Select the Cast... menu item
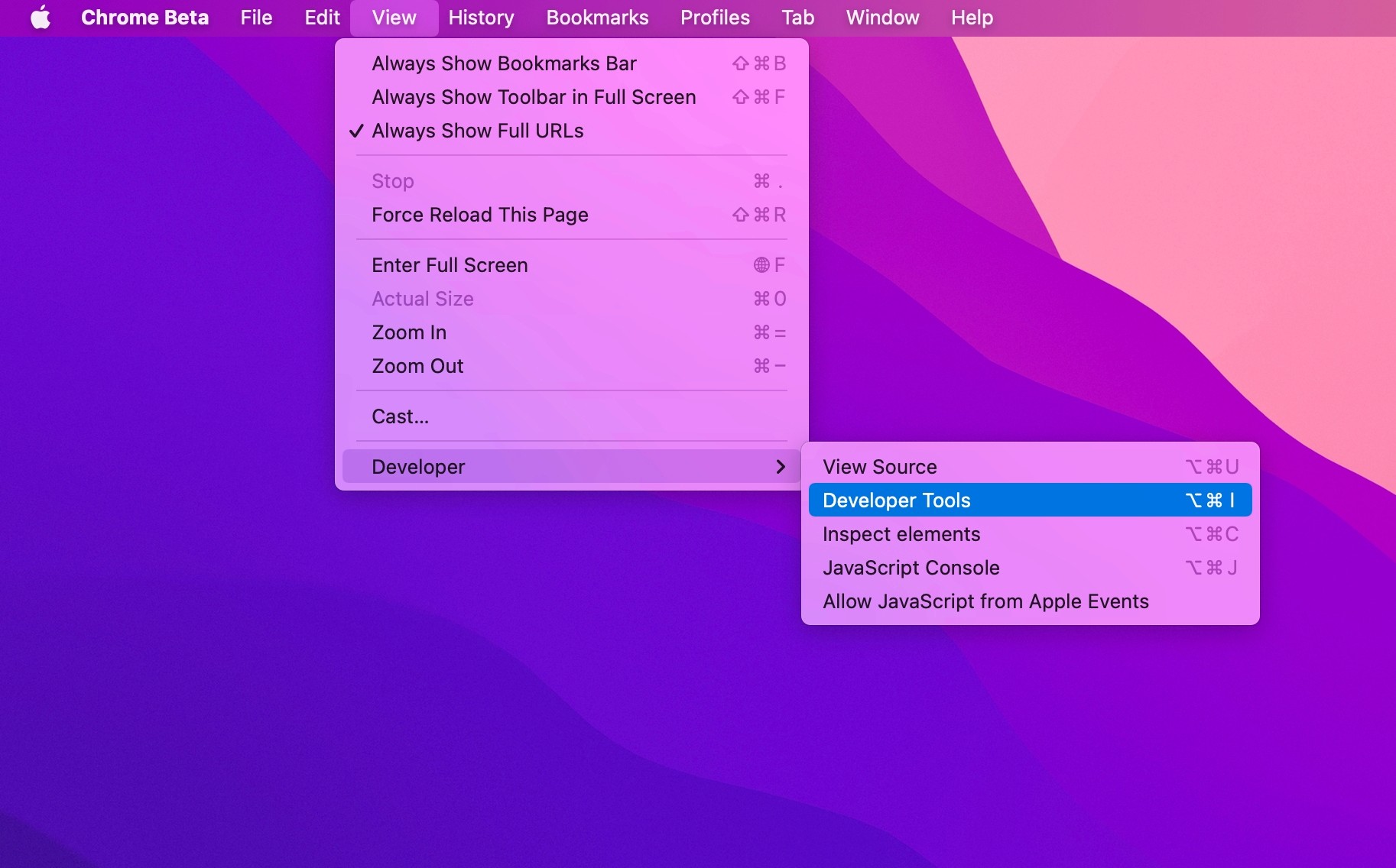This screenshot has width=1396, height=868. [571, 416]
